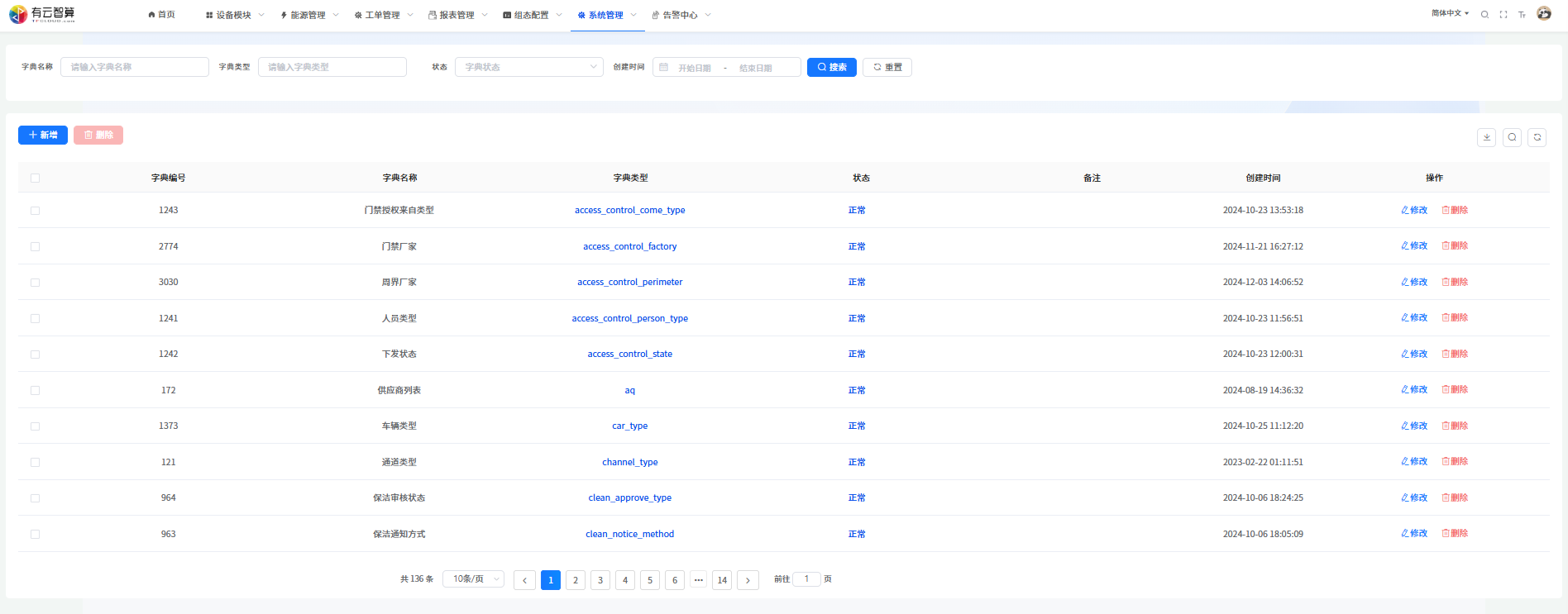Click the refresh icon above the table
Image resolution: width=1568 pixels, height=614 pixels.
1537,137
